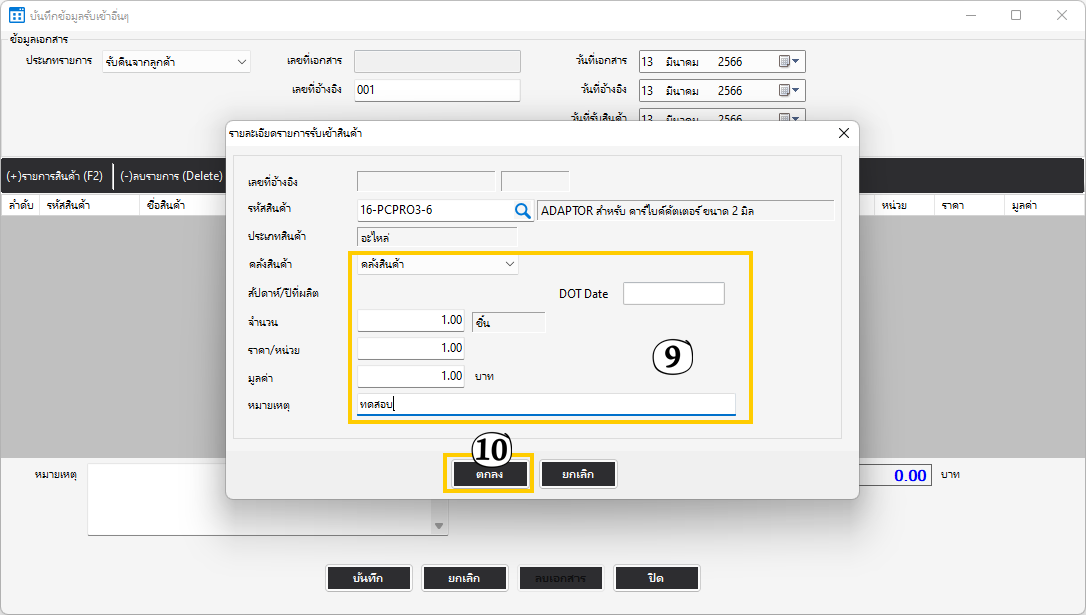Click the app icon in title bar
Screen dimensions: 1086x615
17,15
